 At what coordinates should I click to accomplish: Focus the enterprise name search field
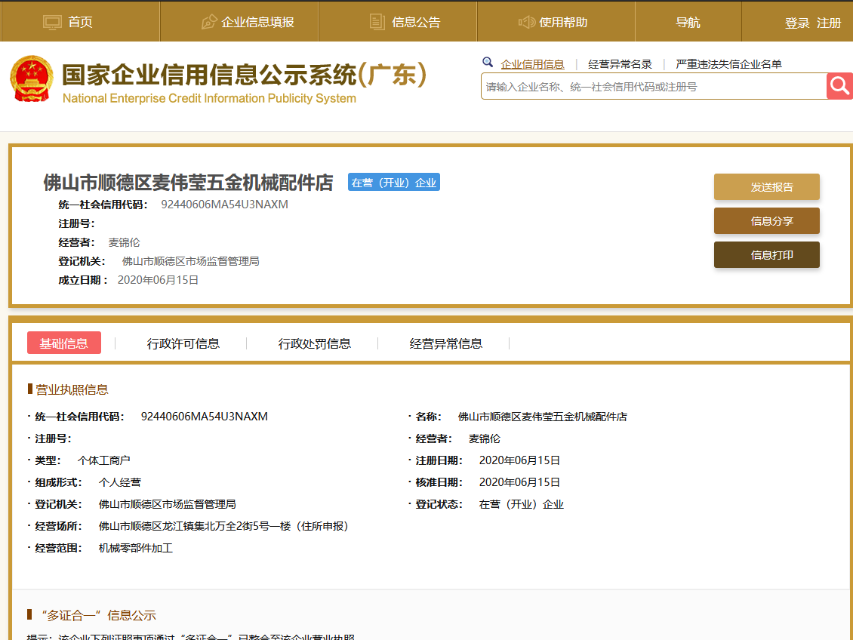pyautogui.click(x=654, y=87)
